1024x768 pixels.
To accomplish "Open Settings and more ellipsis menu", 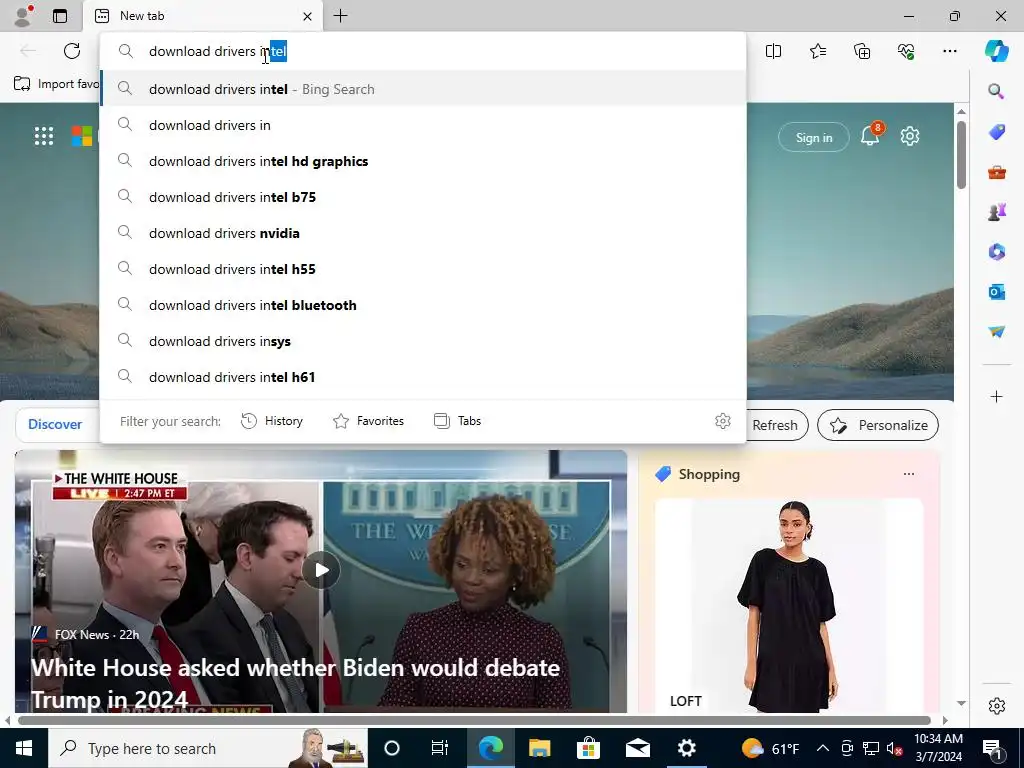I will 950,51.
